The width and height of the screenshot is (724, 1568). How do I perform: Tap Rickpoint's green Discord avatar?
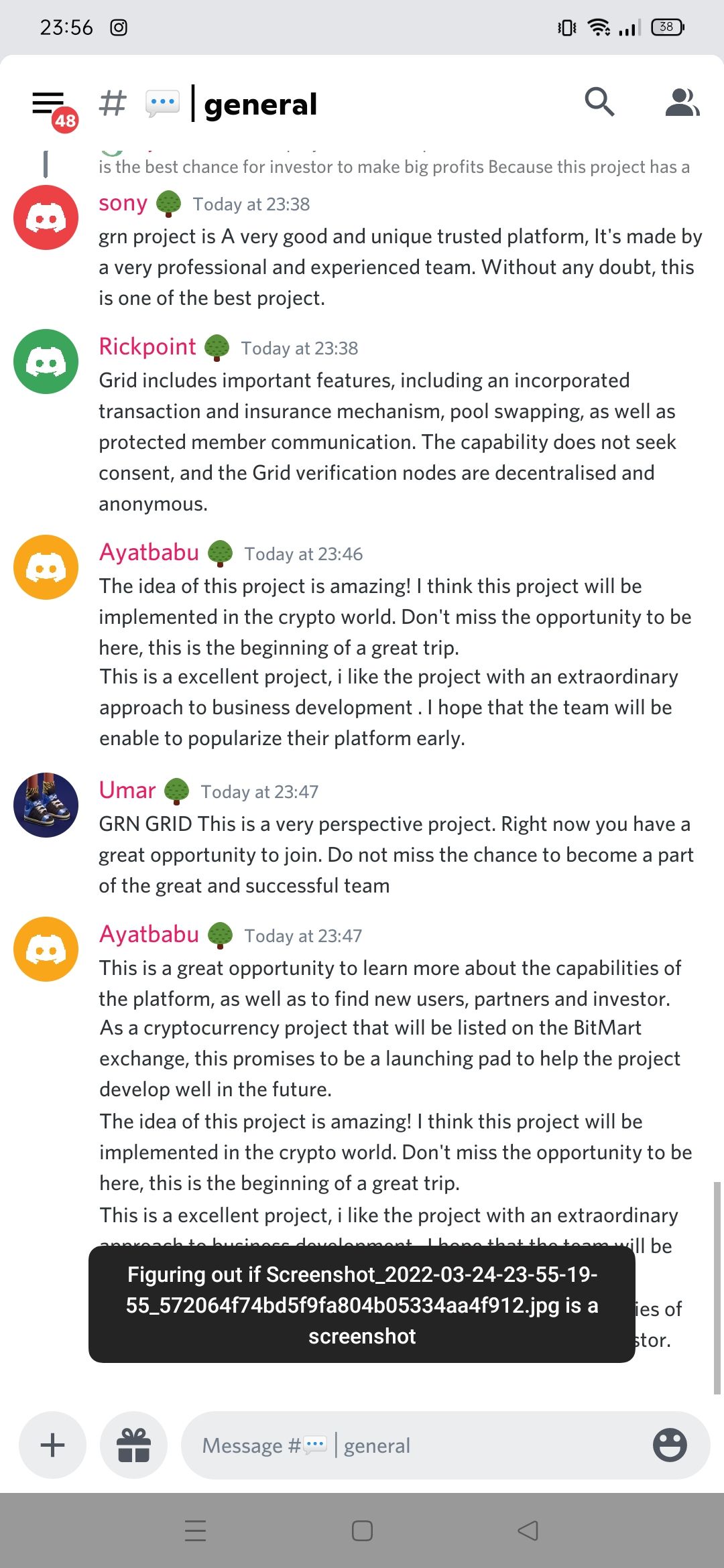[x=46, y=362]
